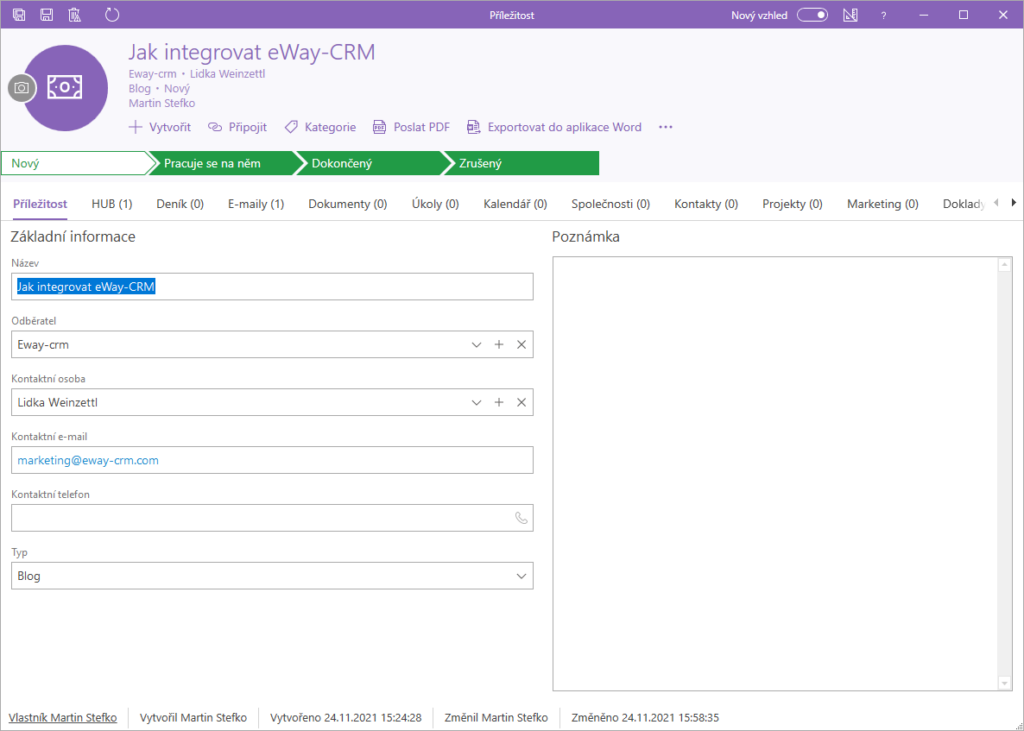Image resolution: width=1024 pixels, height=731 pixels.
Task: Click the Připojit link button
Action: 238,127
